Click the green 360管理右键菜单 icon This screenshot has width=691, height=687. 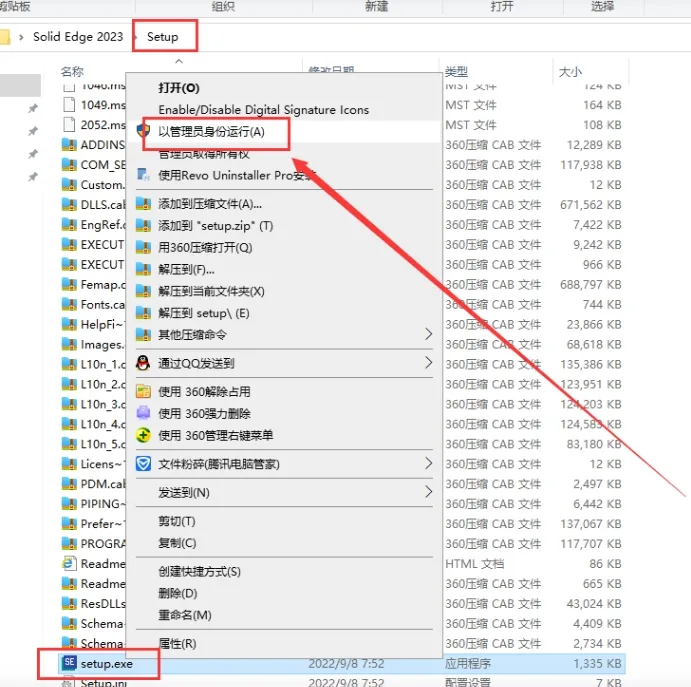[x=143, y=435]
